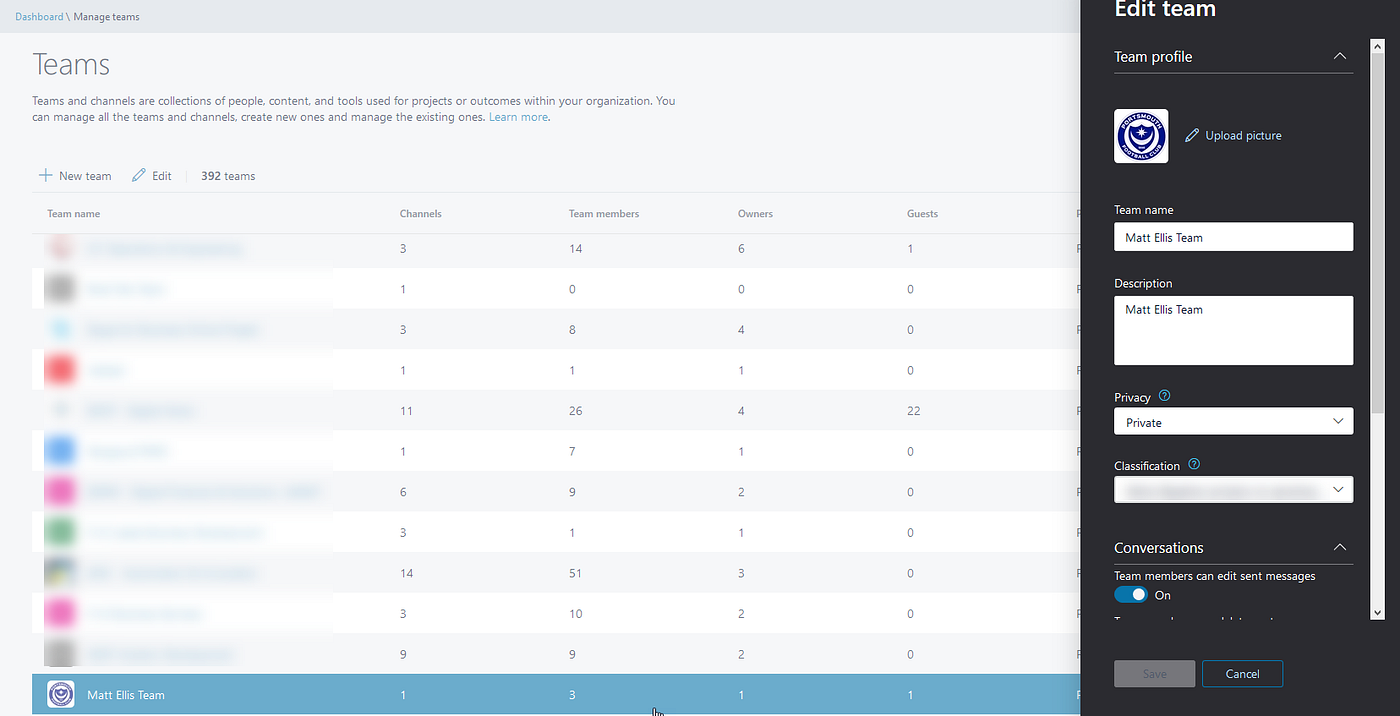
Task: Turn off 'Team members can edit sent messages' toggle
Action: click(1131, 595)
